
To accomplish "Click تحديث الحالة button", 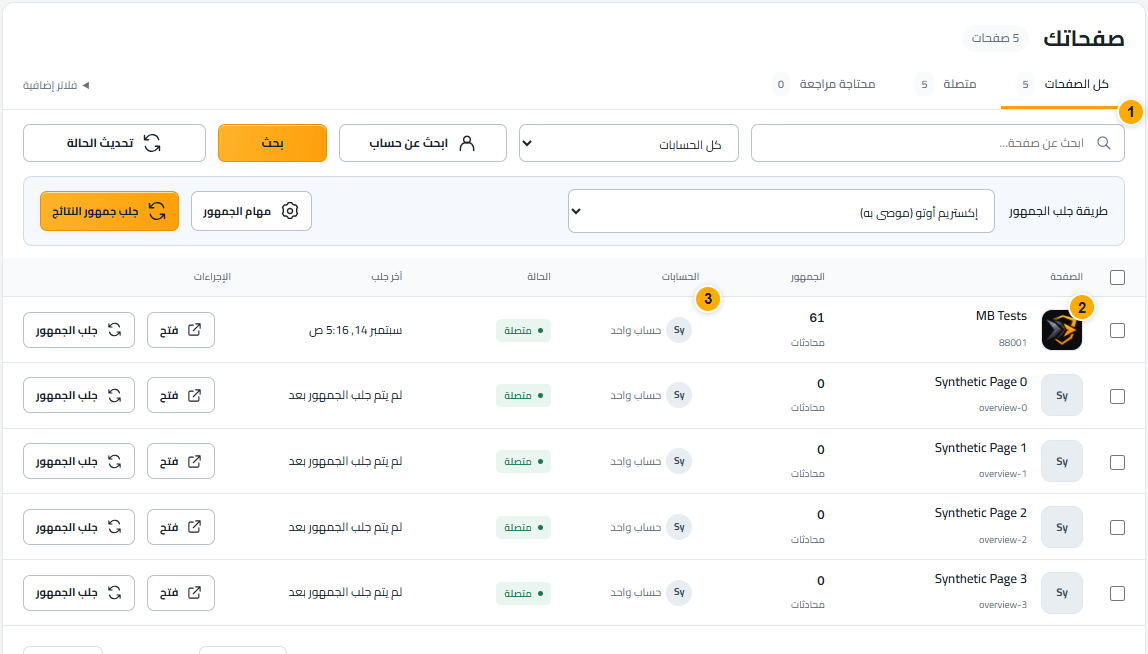I will point(114,143).
